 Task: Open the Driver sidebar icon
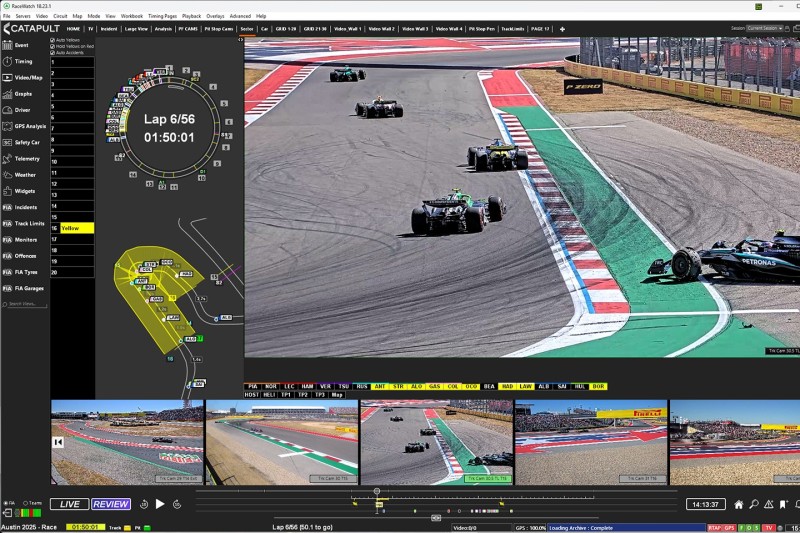pos(7,110)
